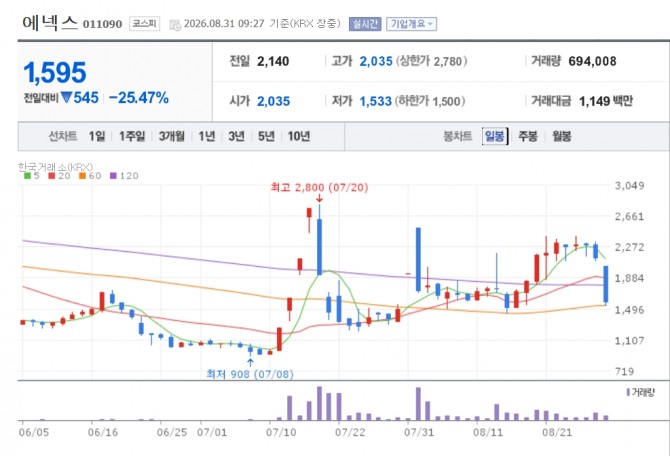Toggle the 실시간 real-time button
Viewport: 670px width, 456px height.
pos(365,24)
